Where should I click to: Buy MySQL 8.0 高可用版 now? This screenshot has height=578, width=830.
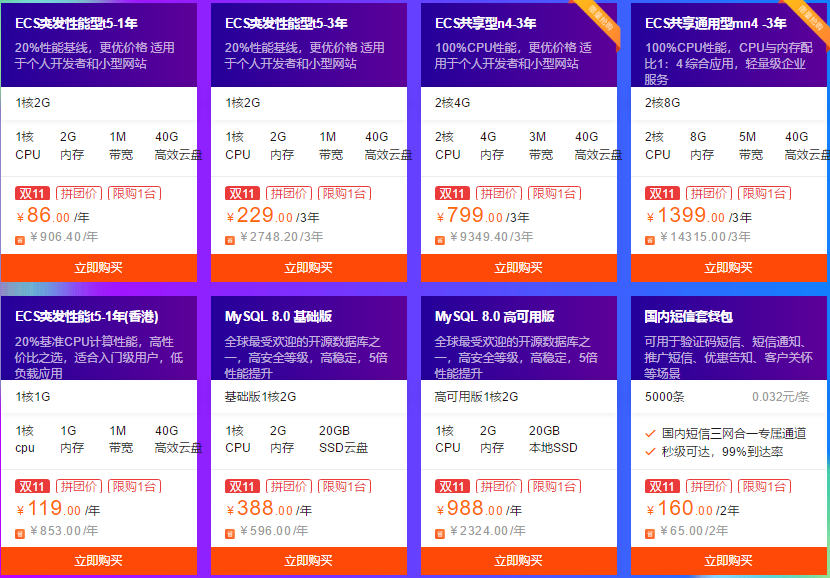pos(519,561)
